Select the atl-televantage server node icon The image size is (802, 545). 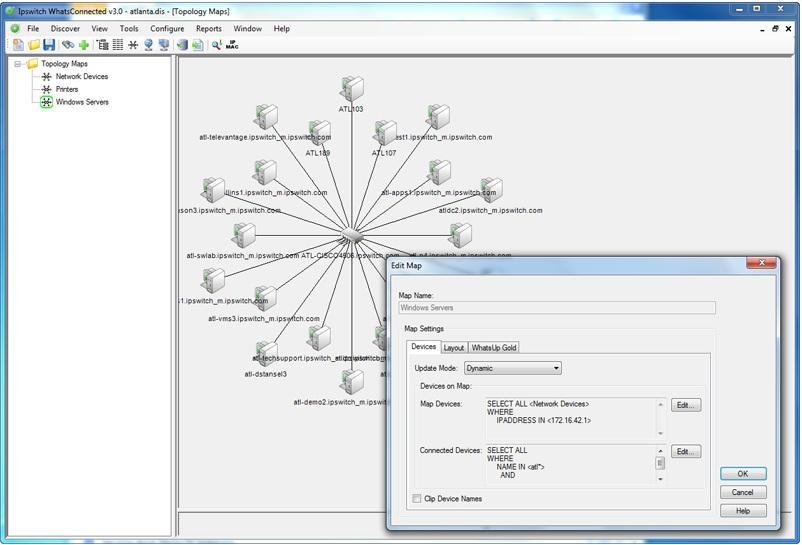click(266, 117)
